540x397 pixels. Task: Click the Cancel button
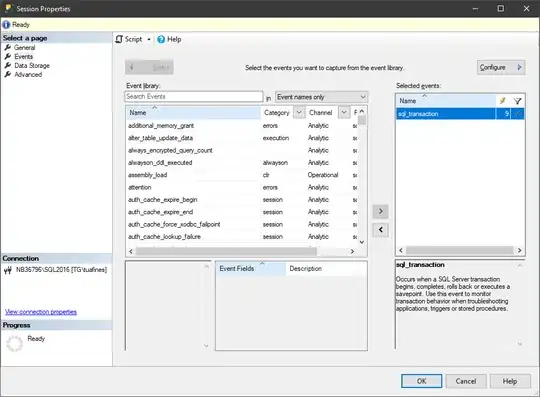click(466, 381)
